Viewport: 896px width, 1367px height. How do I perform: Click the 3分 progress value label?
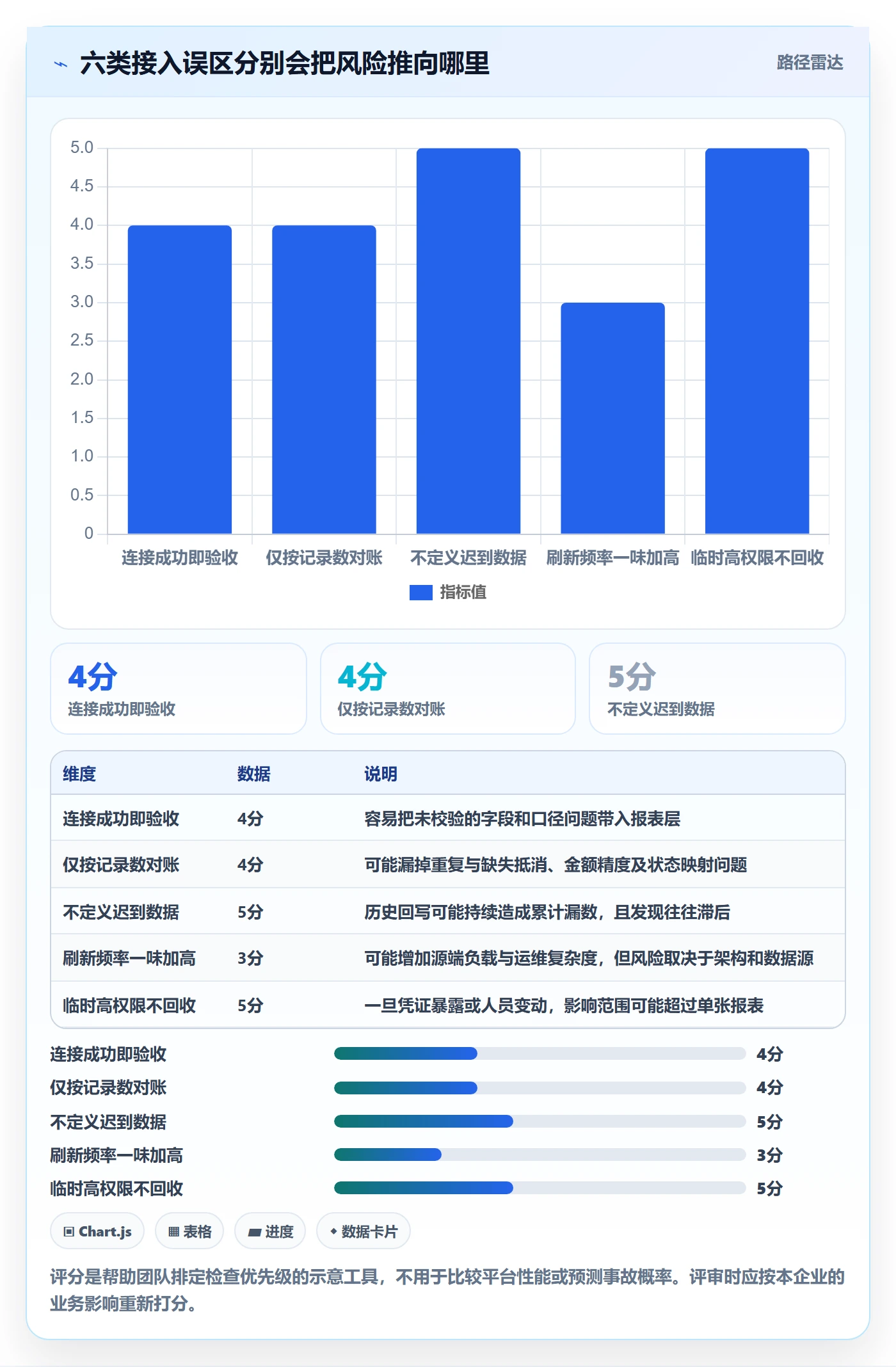[770, 1155]
